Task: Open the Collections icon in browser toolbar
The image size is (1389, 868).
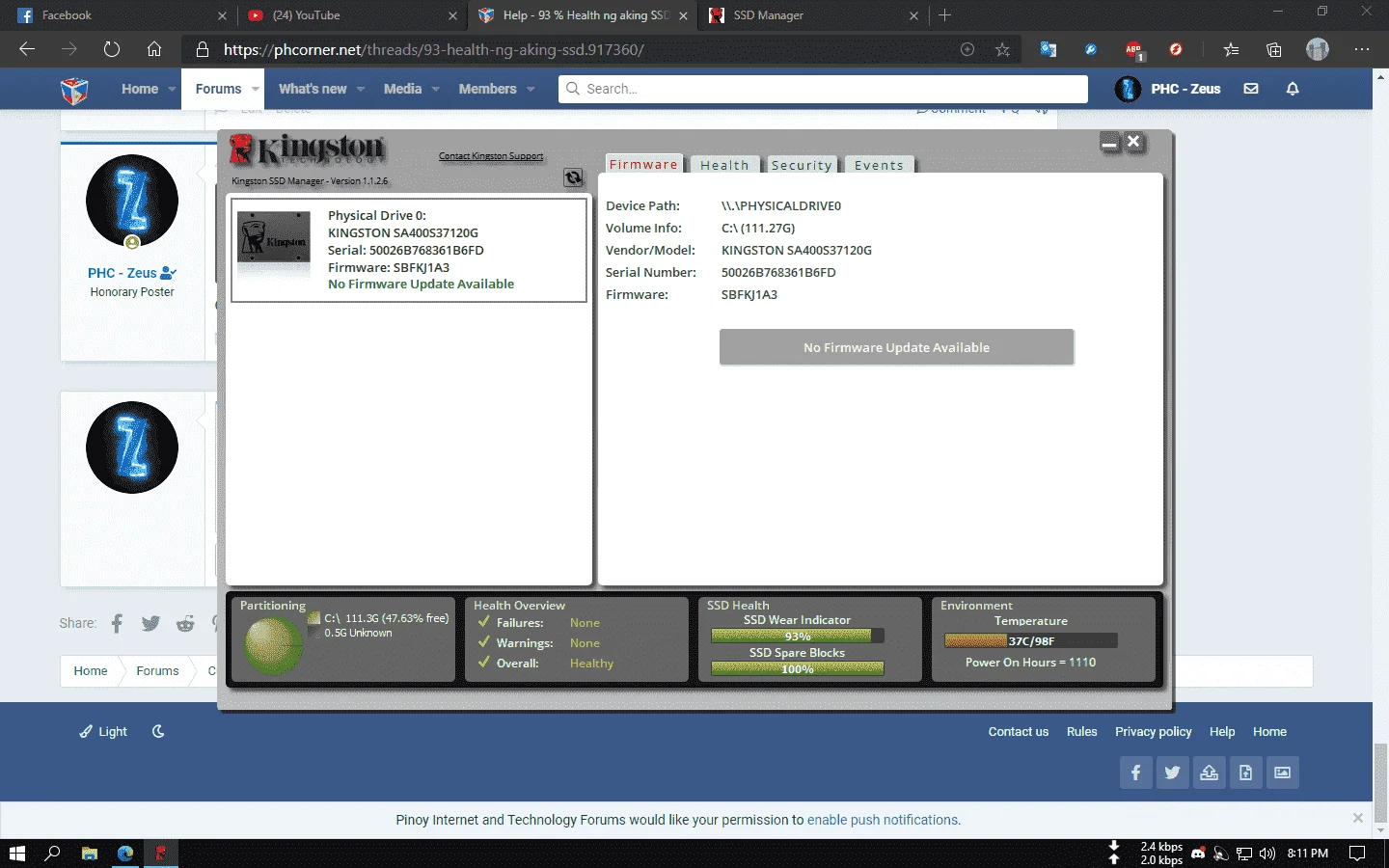Action: click(x=1274, y=49)
